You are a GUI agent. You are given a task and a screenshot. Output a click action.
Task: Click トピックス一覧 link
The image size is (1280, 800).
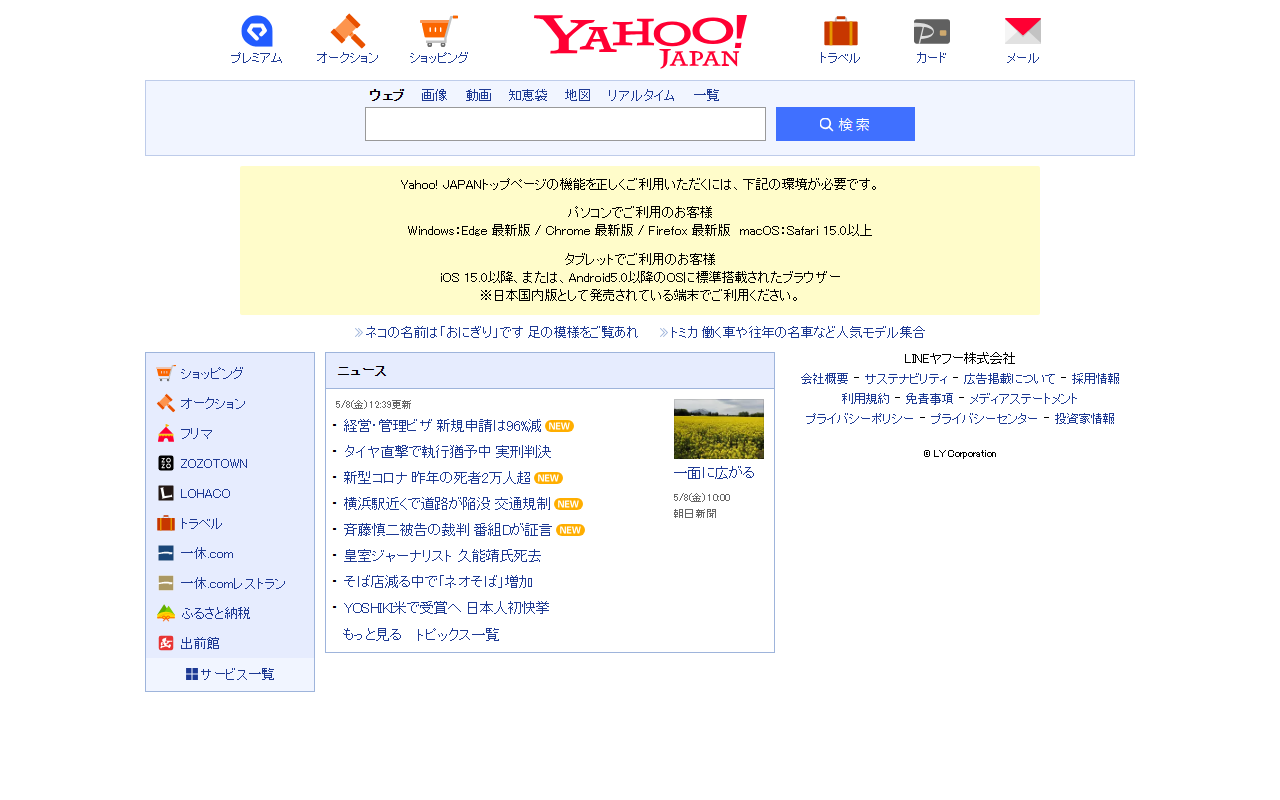click(457, 635)
